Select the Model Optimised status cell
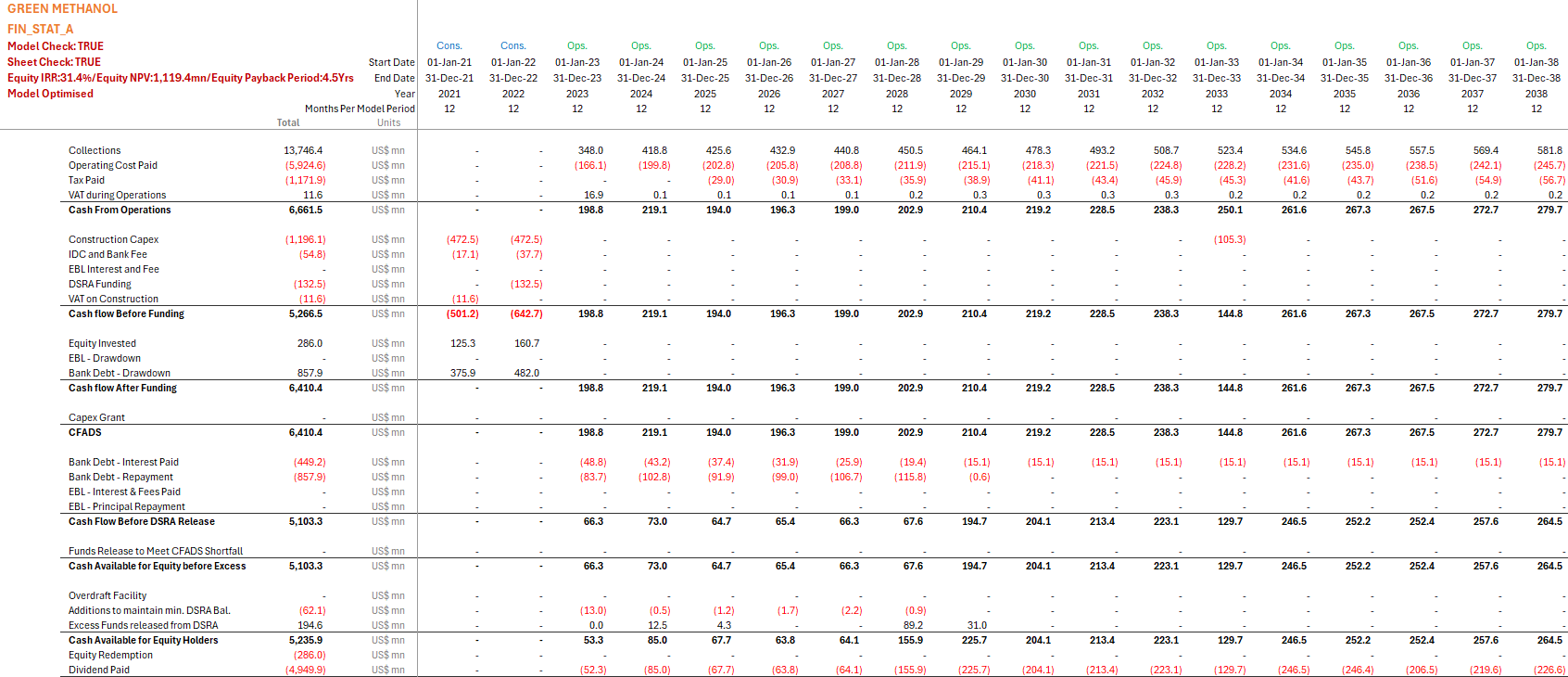The image size is (1568, 677). (50, 94)
